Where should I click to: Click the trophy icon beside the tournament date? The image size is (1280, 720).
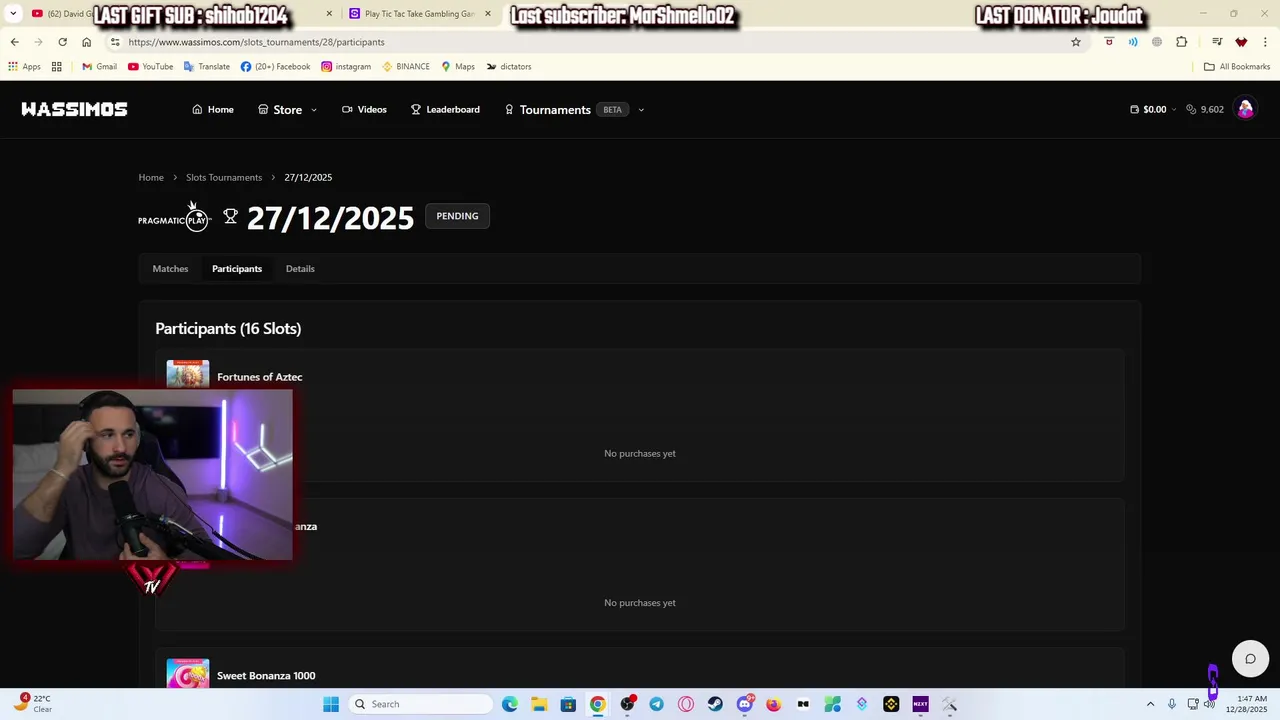230,216
